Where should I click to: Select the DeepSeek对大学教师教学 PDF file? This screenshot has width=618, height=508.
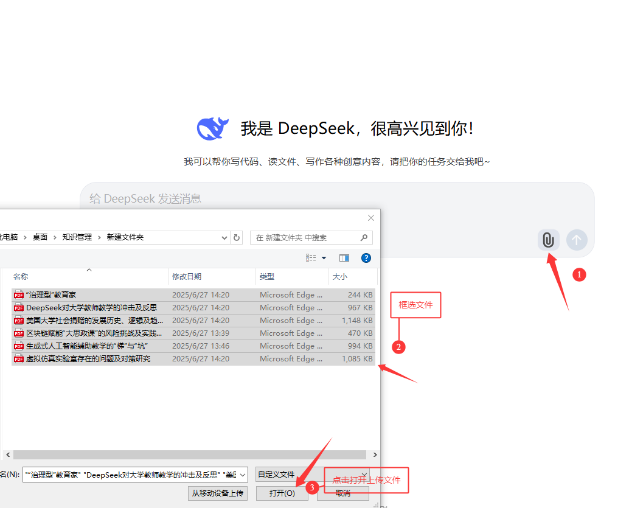(90, 308)
